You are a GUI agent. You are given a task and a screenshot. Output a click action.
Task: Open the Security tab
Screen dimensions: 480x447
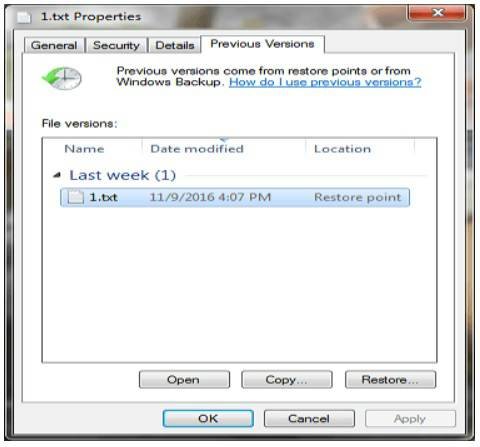click(x=116, y=45)
